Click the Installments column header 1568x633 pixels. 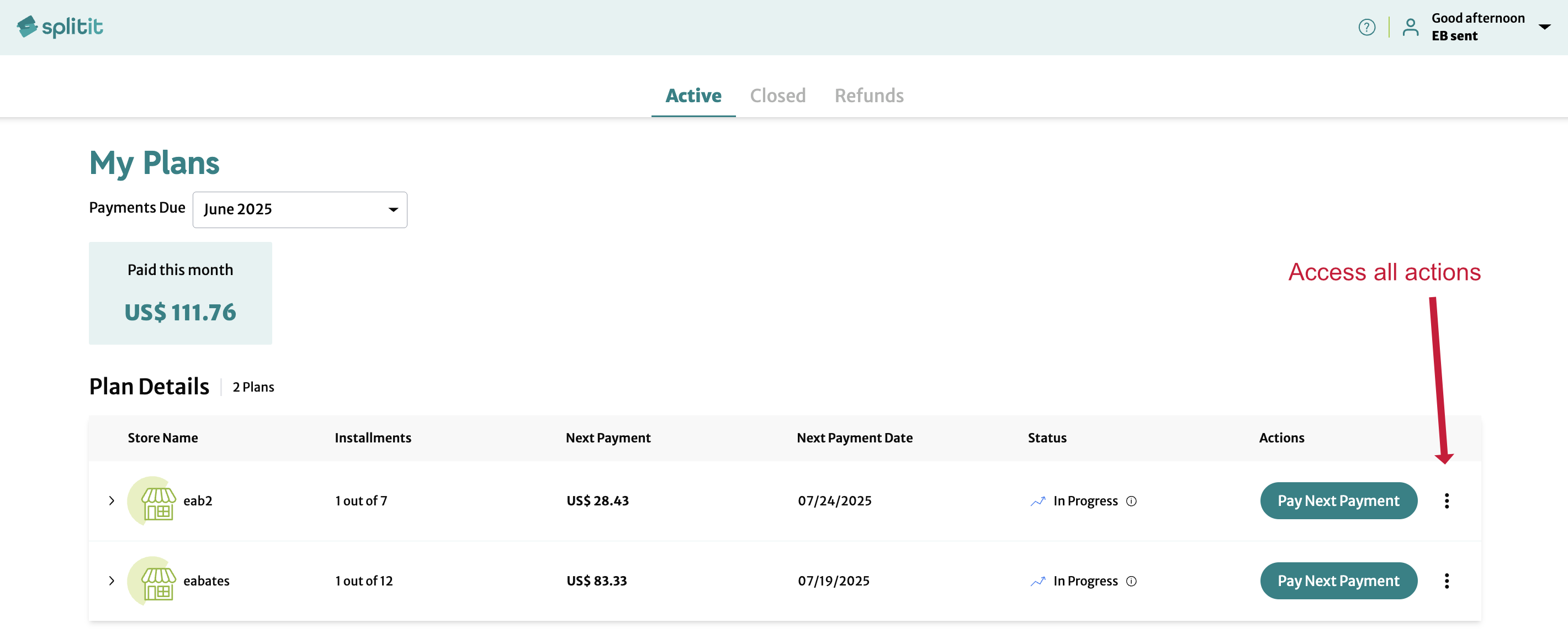point(373,437)
